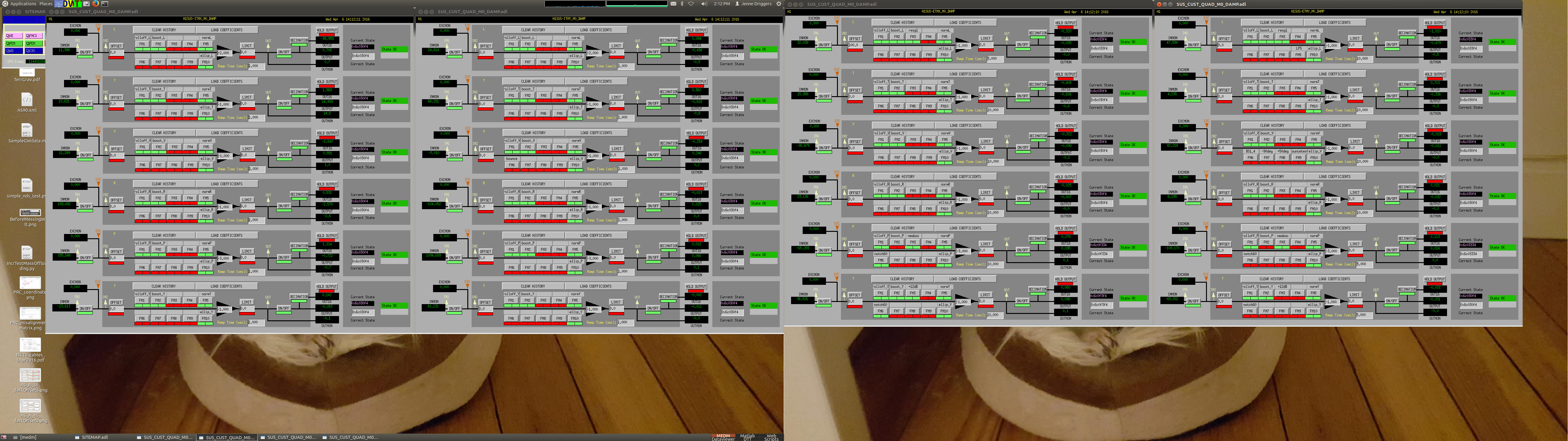This screenshot has height=441, width=1568.
Task: Toggle FM10 in ITMX T row
Action: pos(206,114)
